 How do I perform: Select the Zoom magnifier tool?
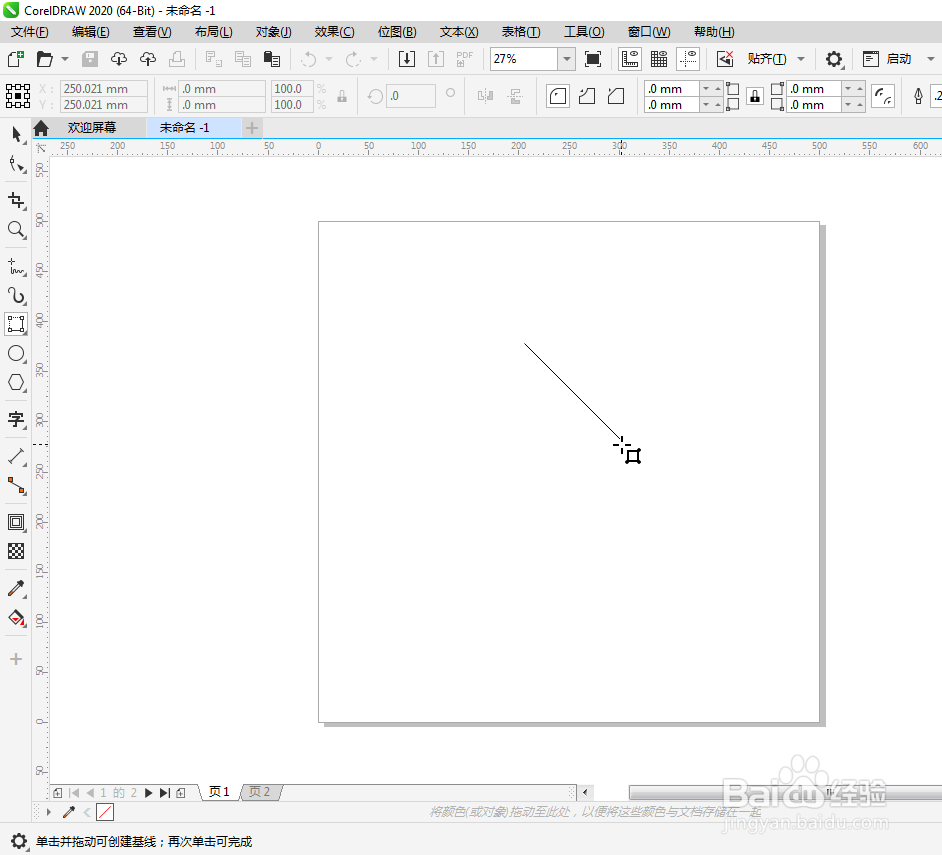coord(16,230)
